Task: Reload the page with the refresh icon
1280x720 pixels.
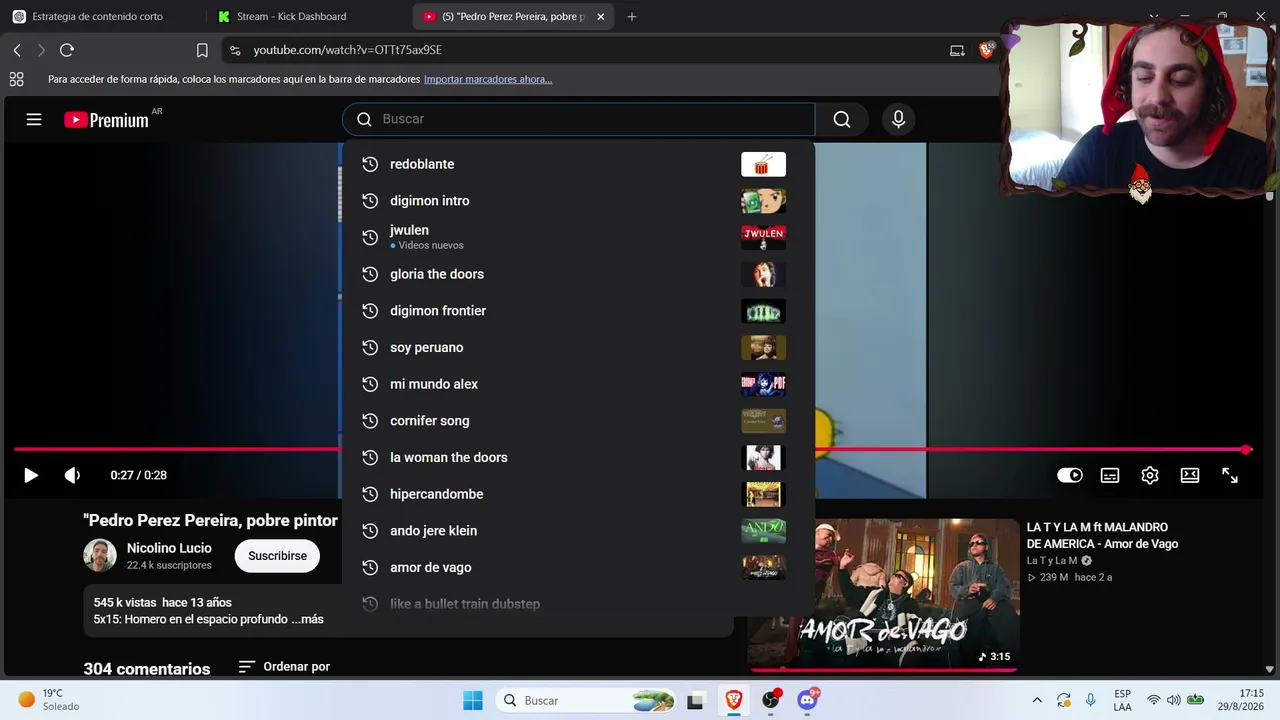Action: (67, 50)
